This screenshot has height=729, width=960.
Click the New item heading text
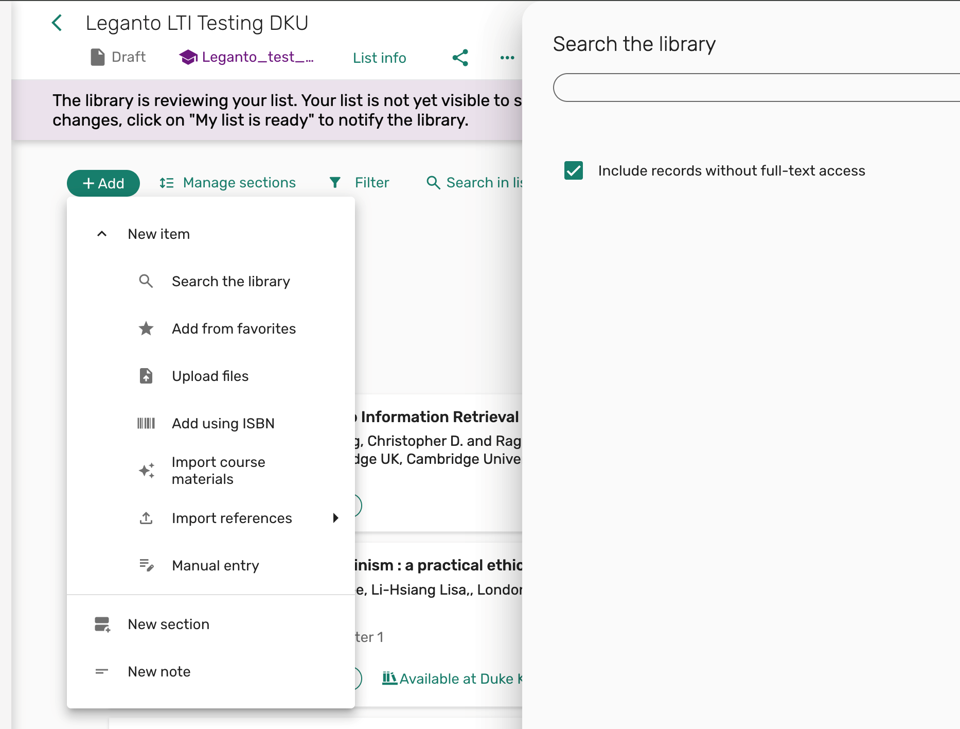(x=159, y=234)
